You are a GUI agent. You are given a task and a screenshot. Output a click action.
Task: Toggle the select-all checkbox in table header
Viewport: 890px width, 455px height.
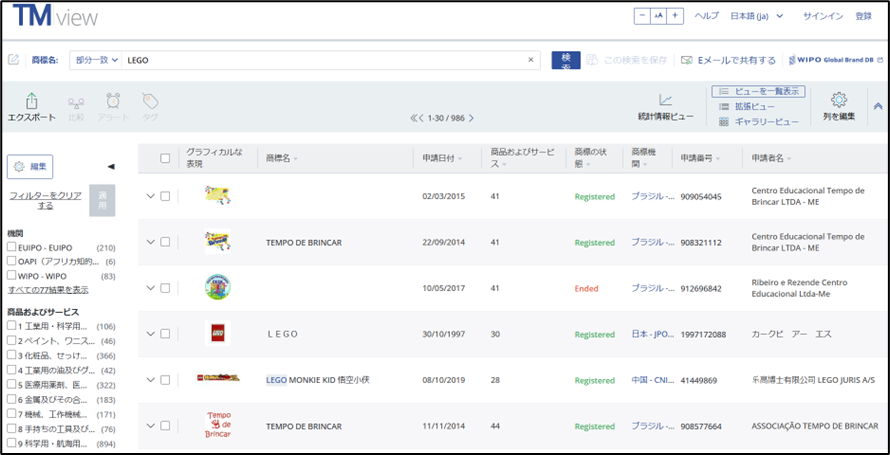pos(165,158)
